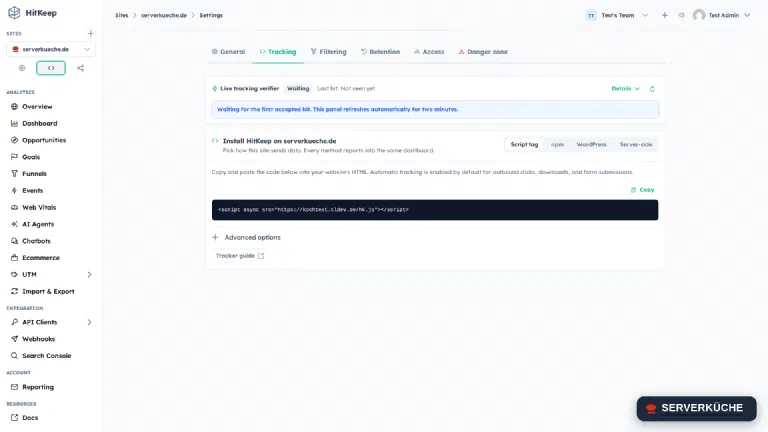768x432 pixels.
Task: Select the tracking code brackets button
Action: tap(51, 68)
